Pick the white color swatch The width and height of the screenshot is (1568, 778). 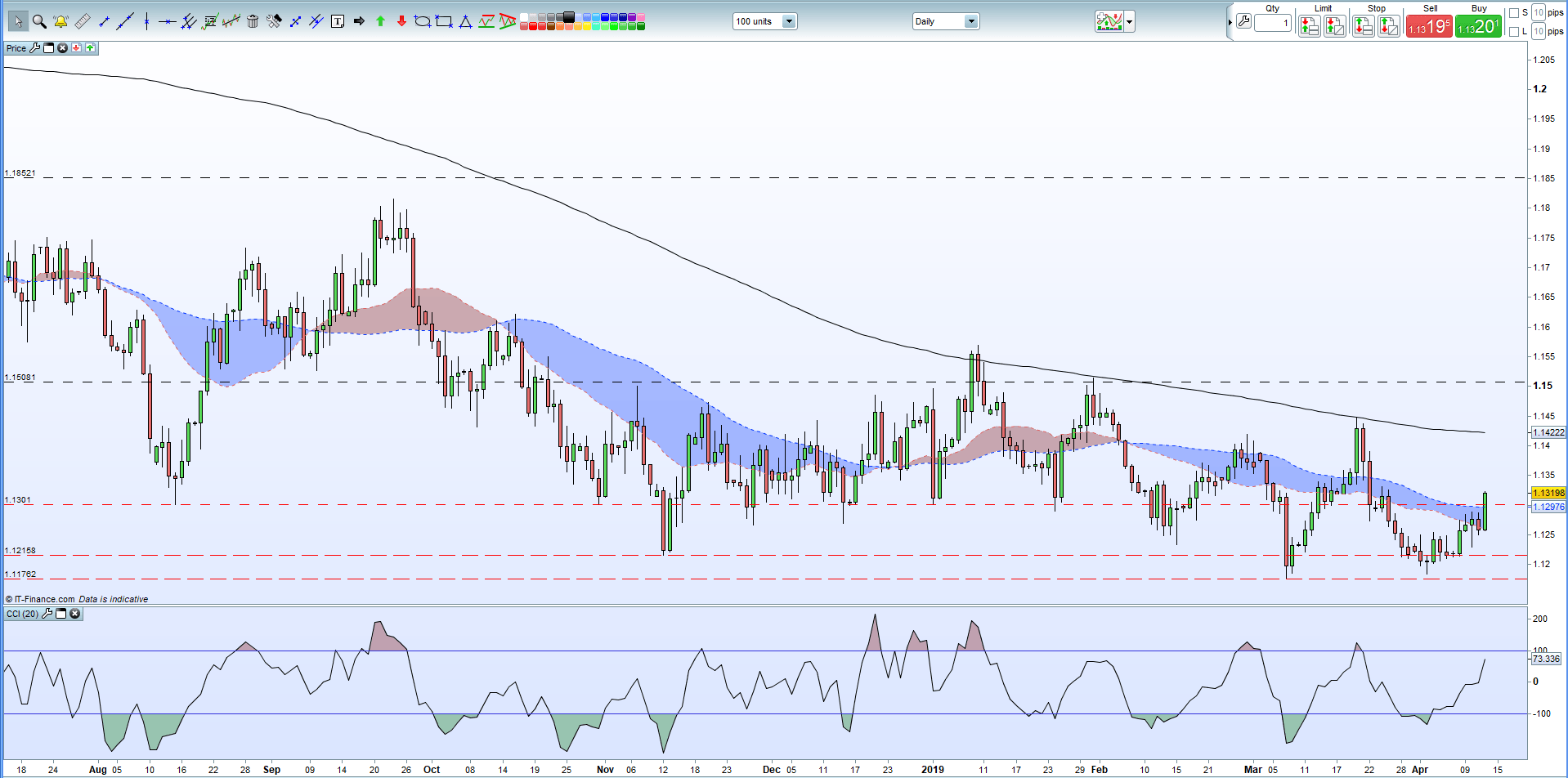click(524, 16)
